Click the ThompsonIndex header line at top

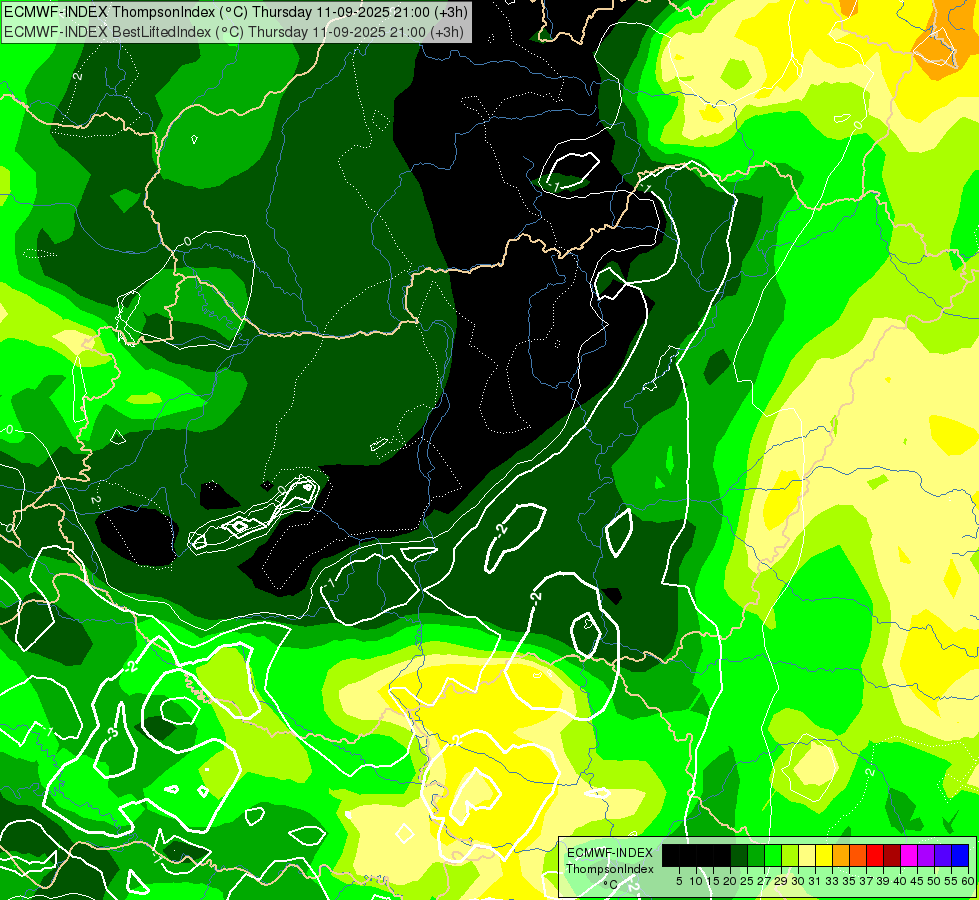235,11
